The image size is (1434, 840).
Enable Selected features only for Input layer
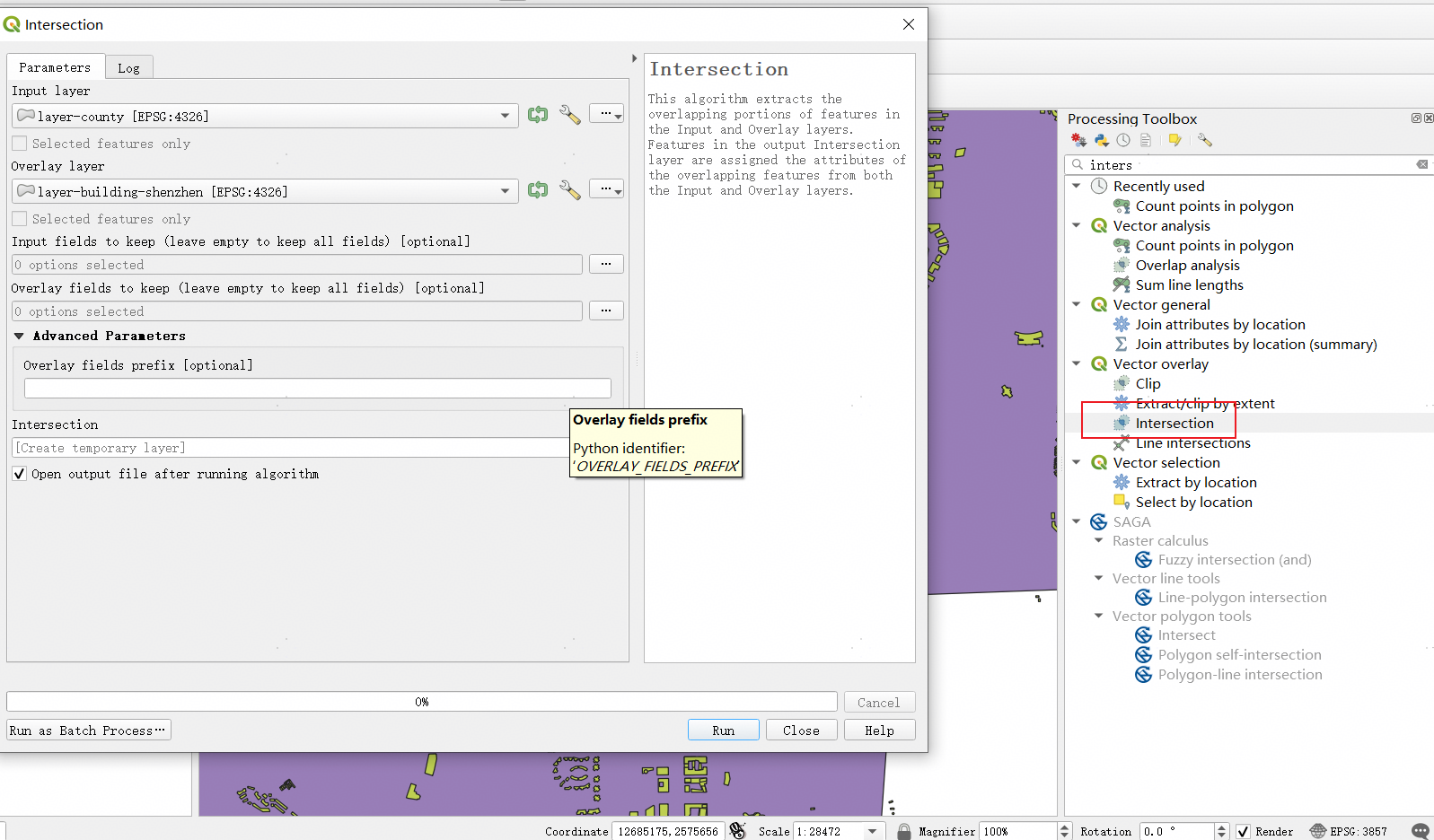point(19,144)
